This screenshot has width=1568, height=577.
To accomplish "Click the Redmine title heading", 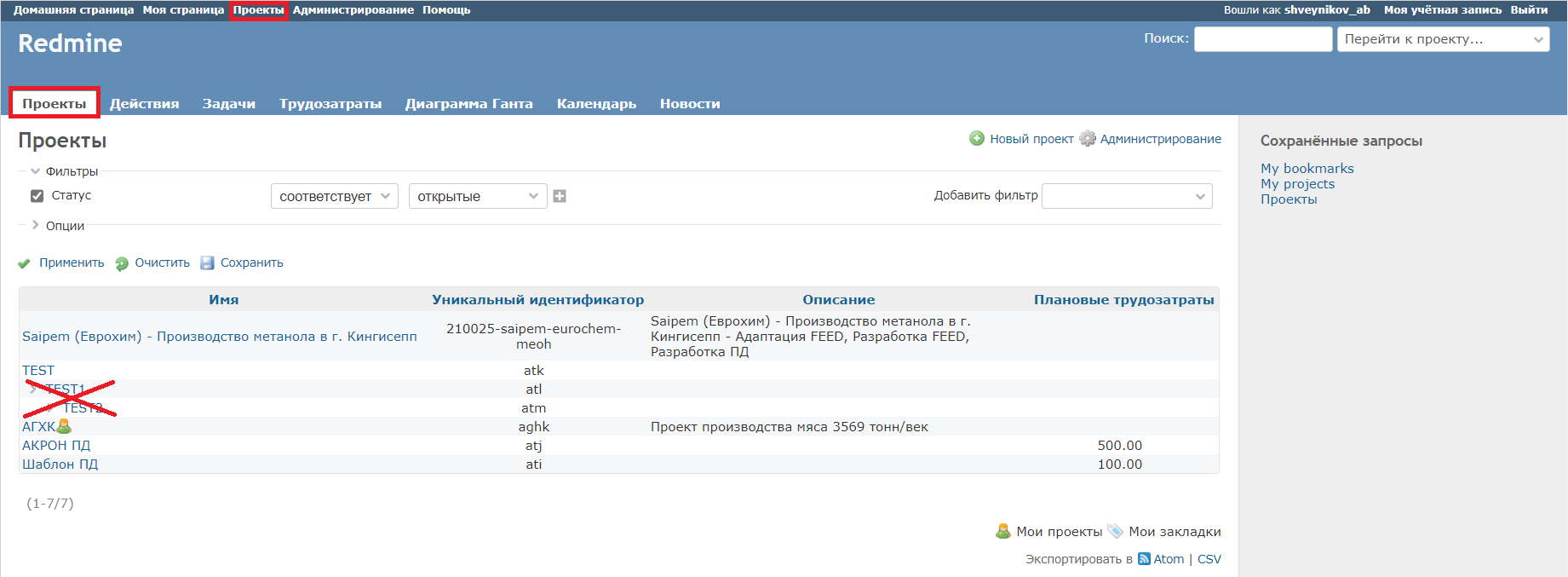I will coord(70,43).
